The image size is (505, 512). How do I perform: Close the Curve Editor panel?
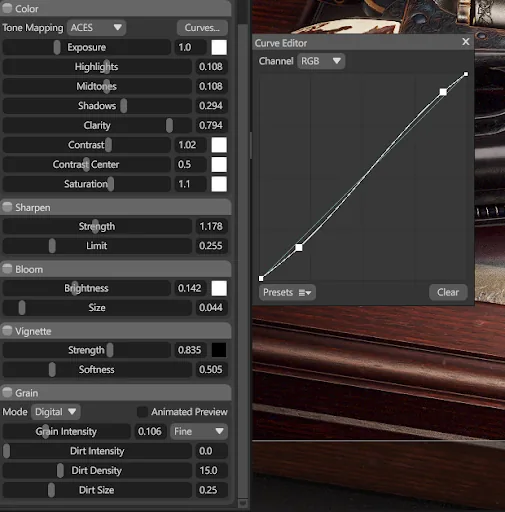(466, 42)
